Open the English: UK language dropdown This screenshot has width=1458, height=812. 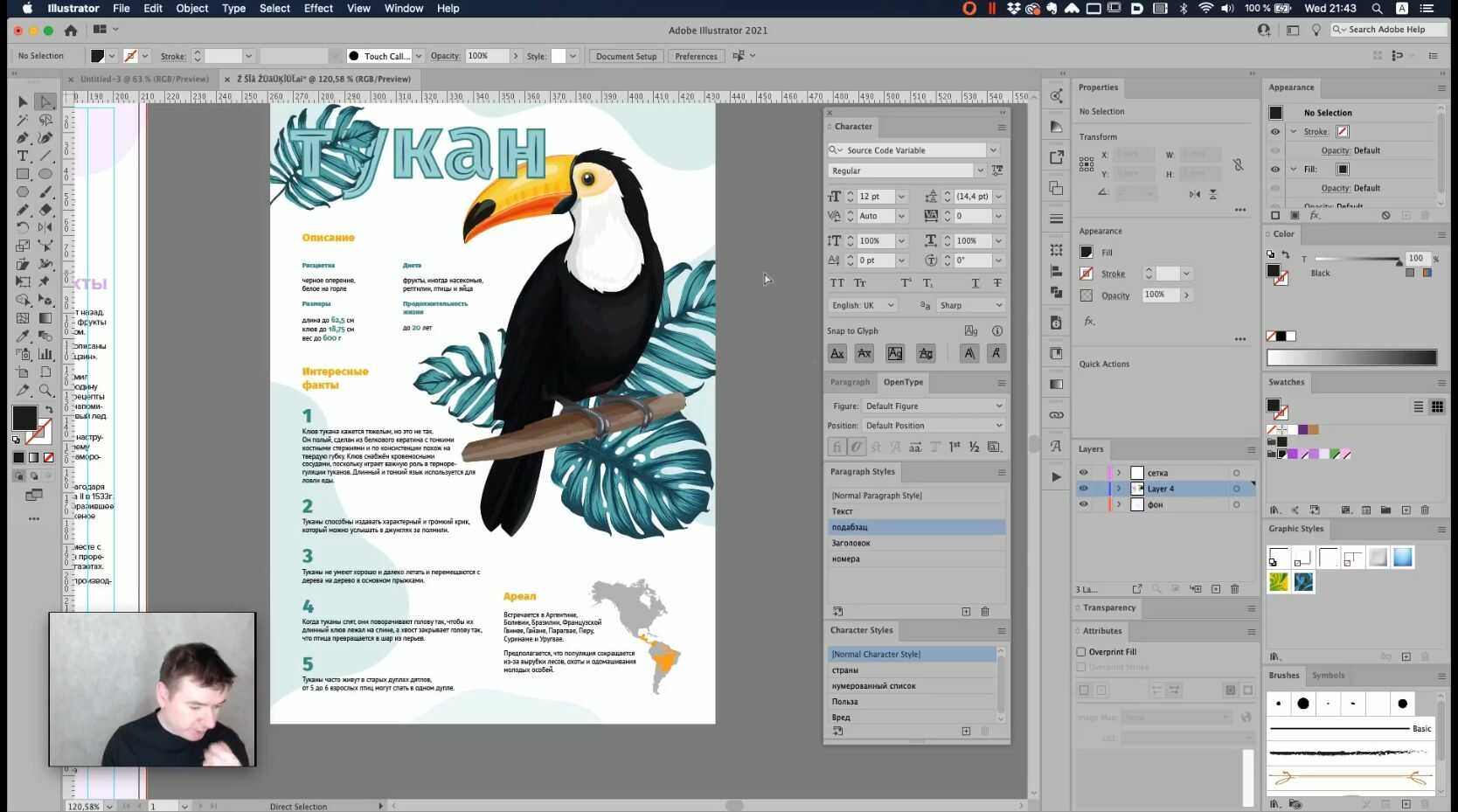pos(863,305)
